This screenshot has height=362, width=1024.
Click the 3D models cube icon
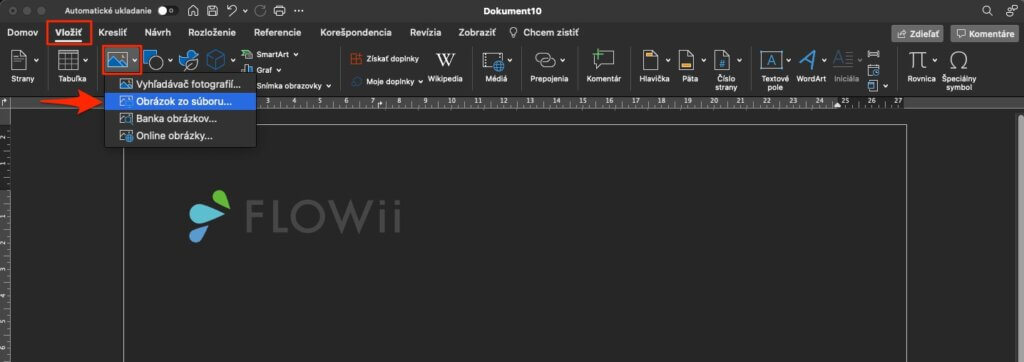pos(216,60)
